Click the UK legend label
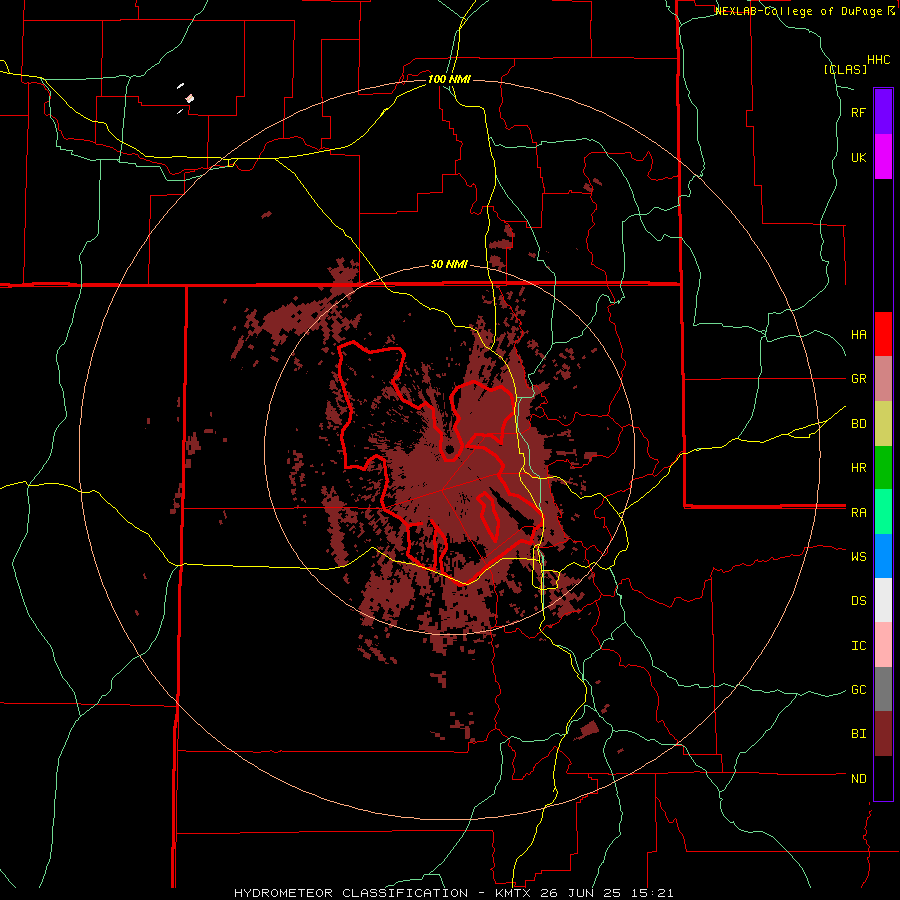 pyautogui.click(x=859, y=157)
